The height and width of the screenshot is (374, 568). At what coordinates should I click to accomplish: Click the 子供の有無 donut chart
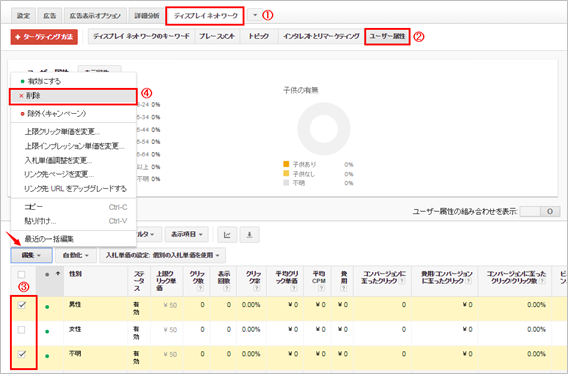323,129
